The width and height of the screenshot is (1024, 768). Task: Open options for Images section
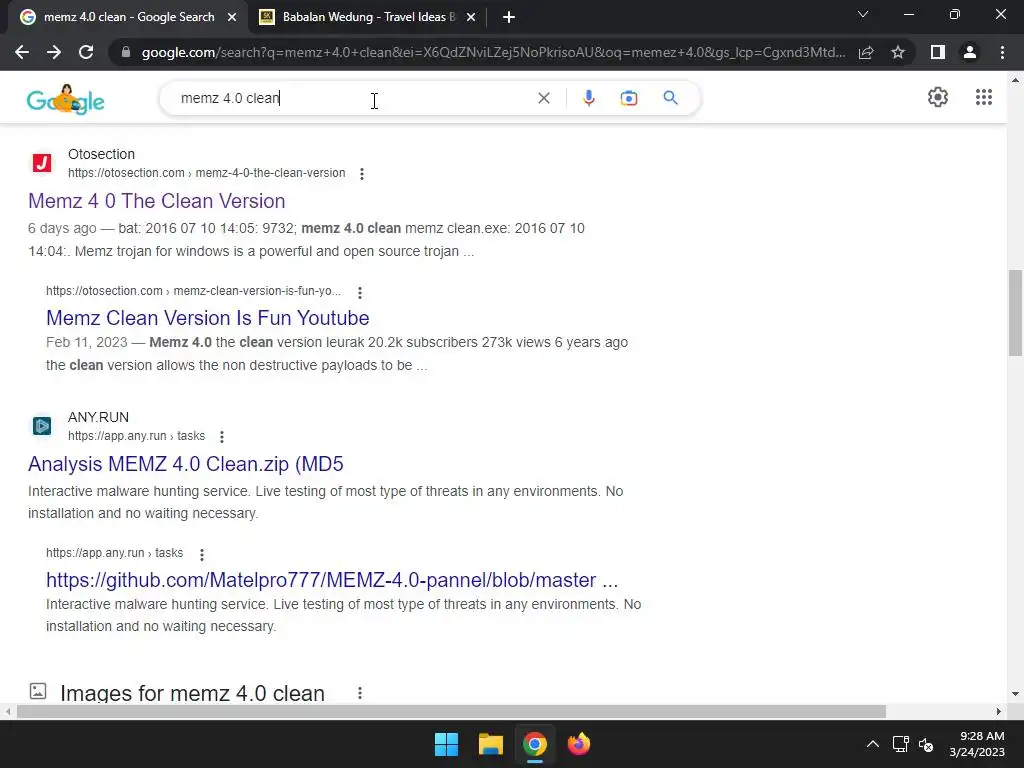(x=360, y=693)
